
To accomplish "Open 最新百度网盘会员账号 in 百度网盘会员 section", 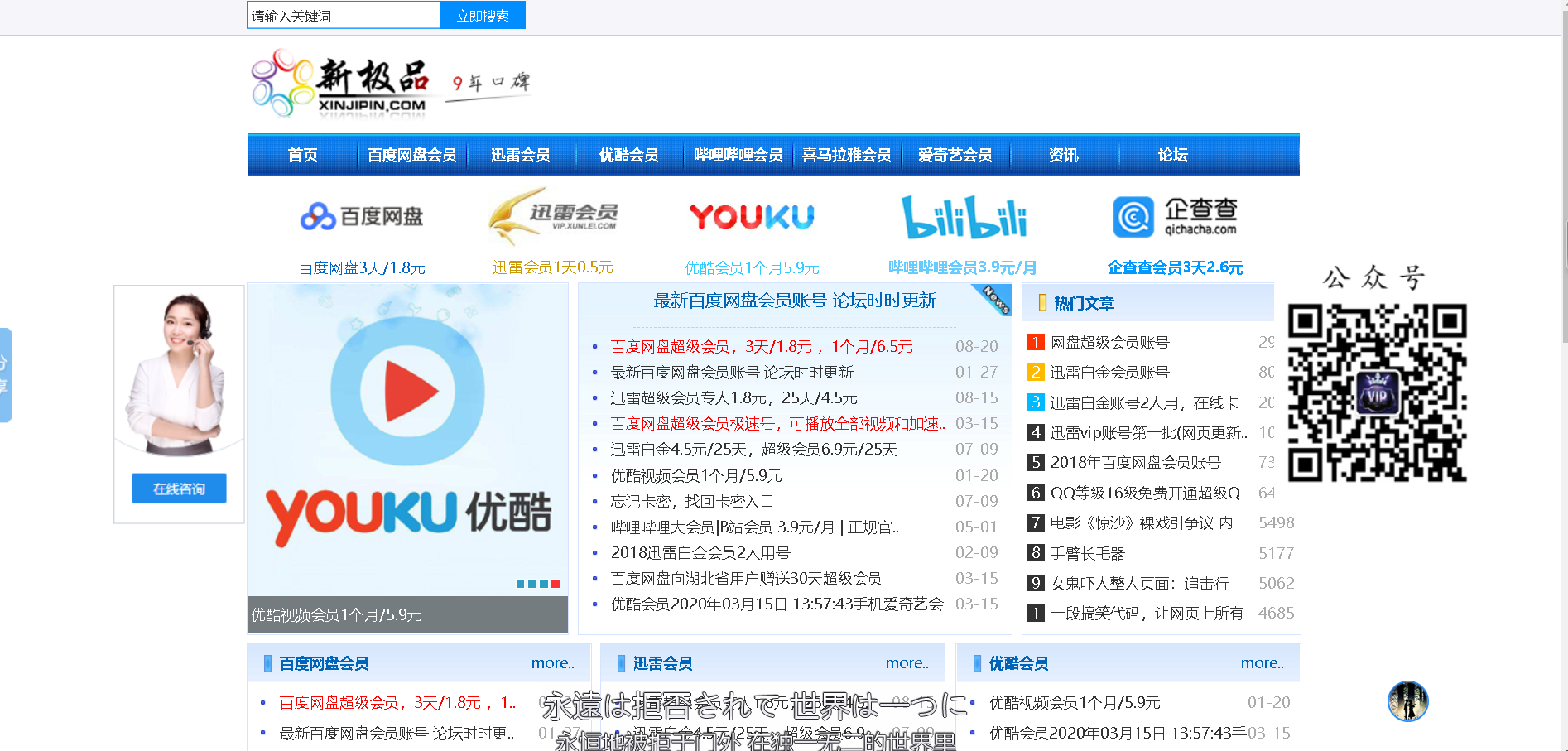I will click(397, 733).
